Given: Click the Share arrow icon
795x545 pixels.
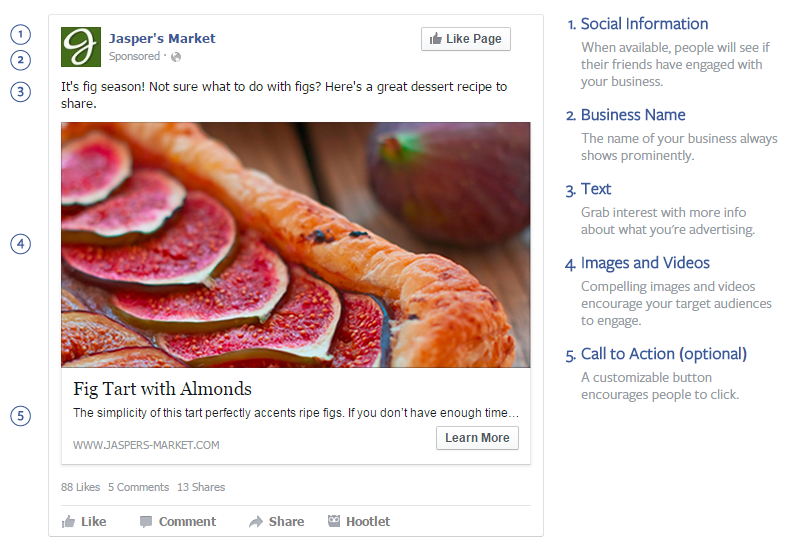Looking at the screenshot, I should [256, 521].
